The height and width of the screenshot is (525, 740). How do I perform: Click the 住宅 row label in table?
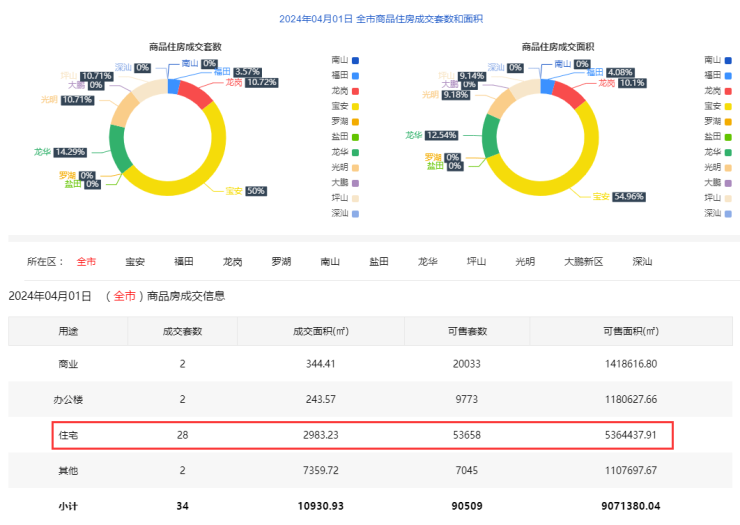click(68, 435)
